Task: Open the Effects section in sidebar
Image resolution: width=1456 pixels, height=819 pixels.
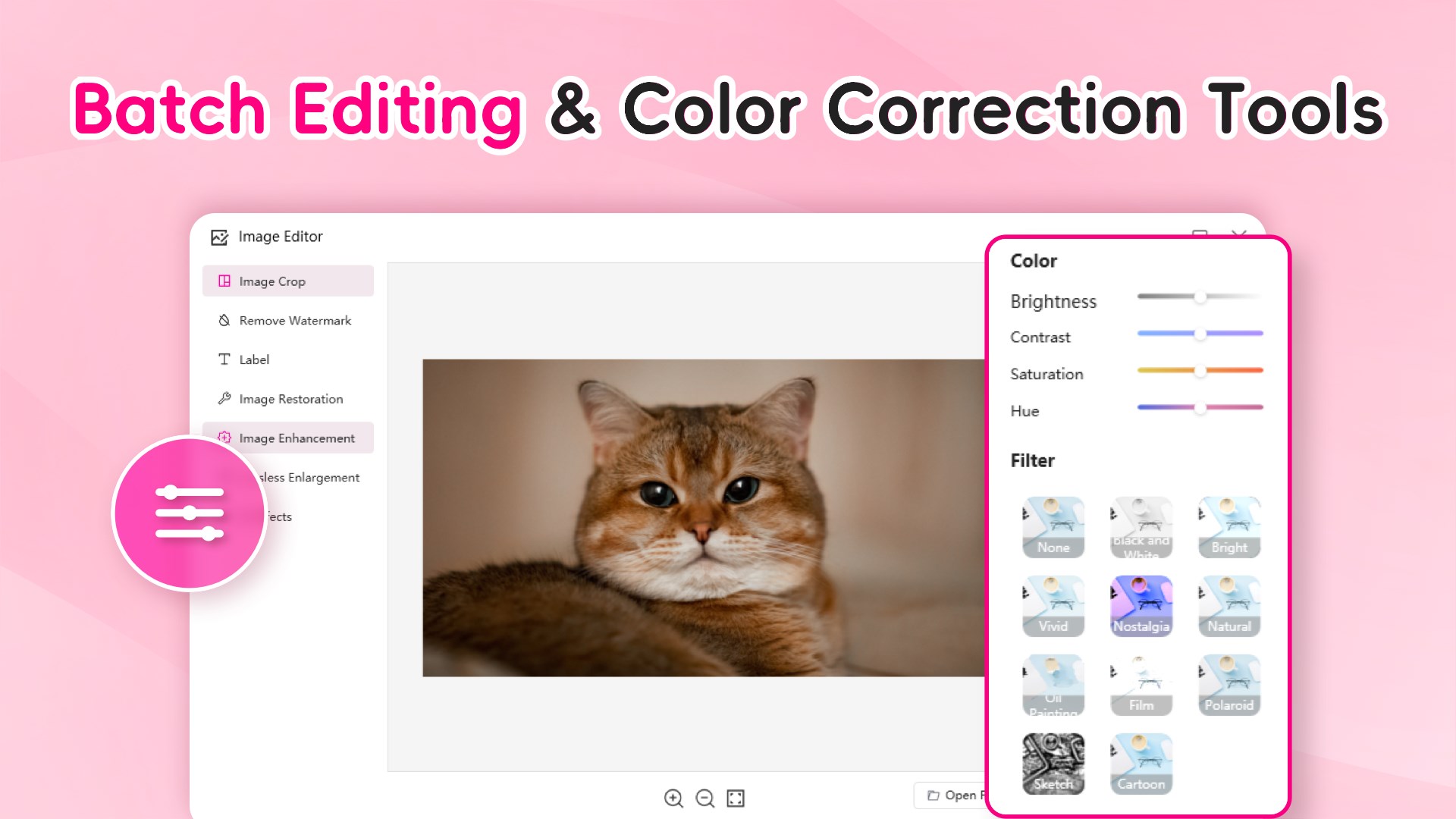Action: click(x=281, y=516)
